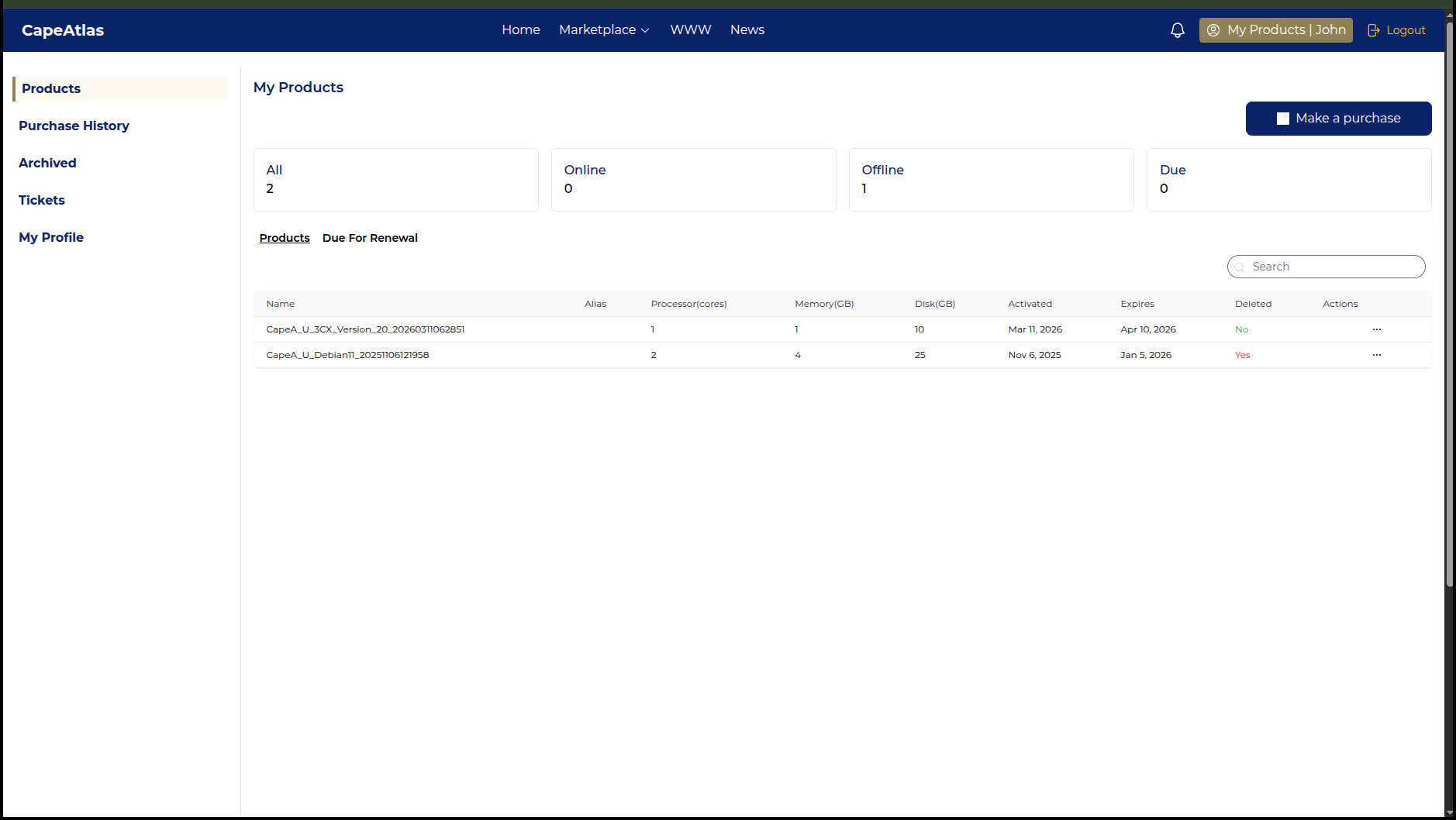Click the Deleted column header
The width and height of the screenshot is (1456, 820).
pyautogui.click(x=1253, y=304)
